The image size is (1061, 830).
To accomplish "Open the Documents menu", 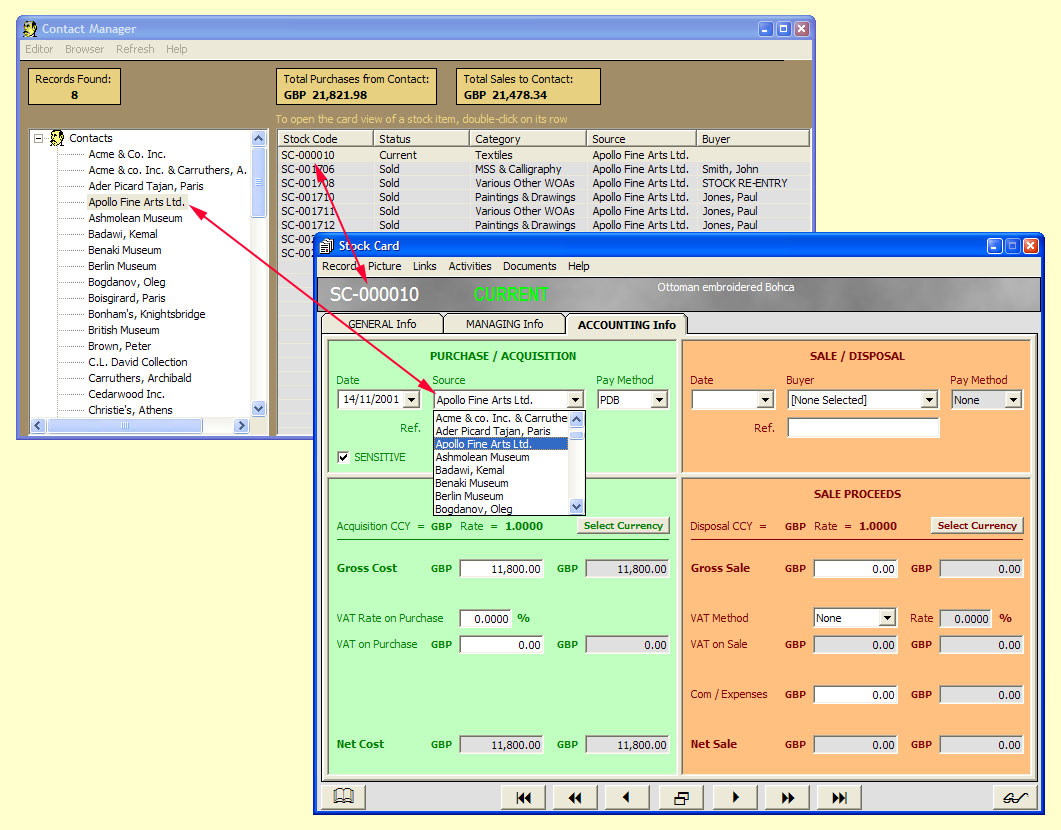I will [529, 266].
